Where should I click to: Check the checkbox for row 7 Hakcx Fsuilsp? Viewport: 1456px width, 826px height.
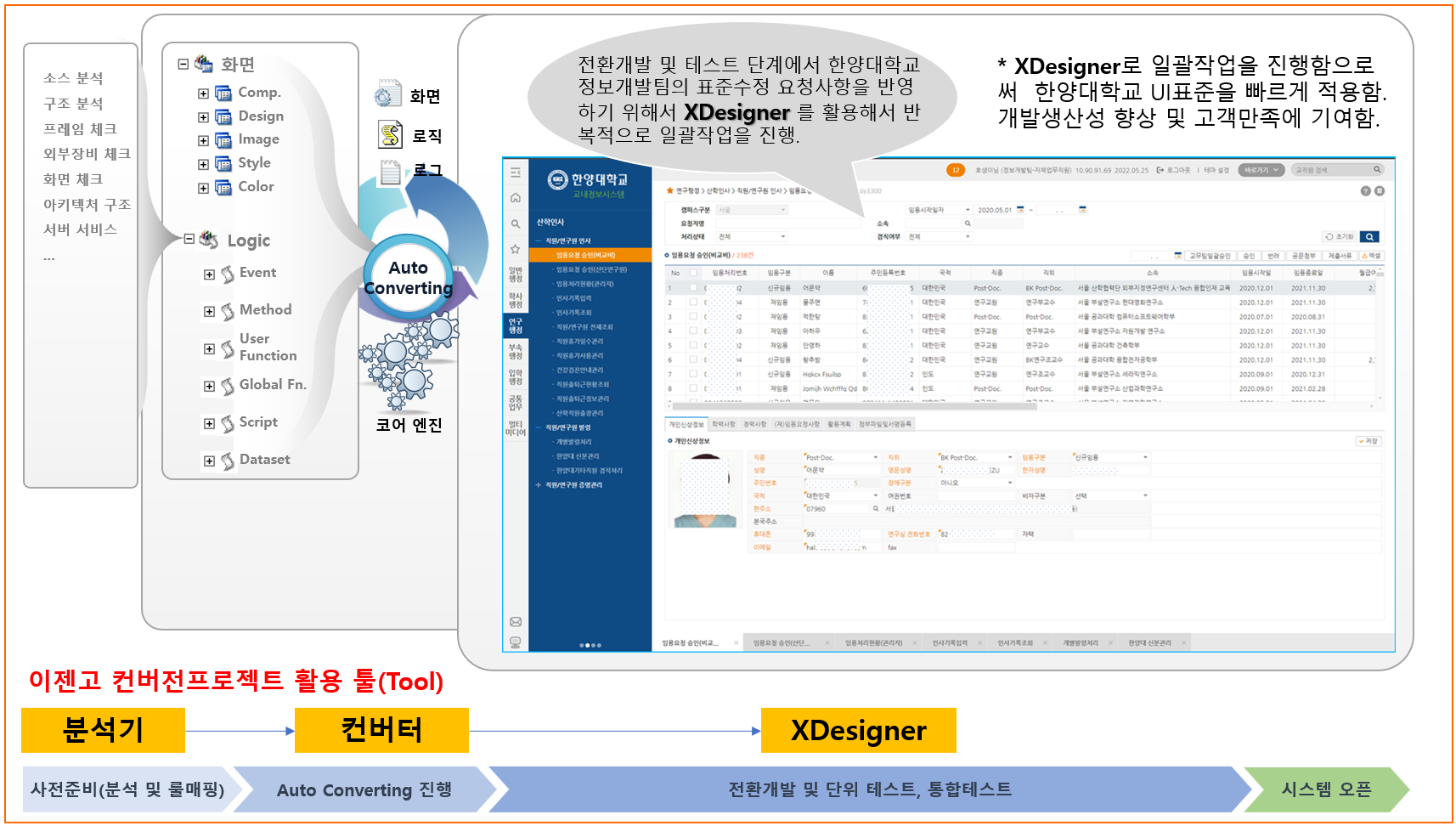click(693, 374)
